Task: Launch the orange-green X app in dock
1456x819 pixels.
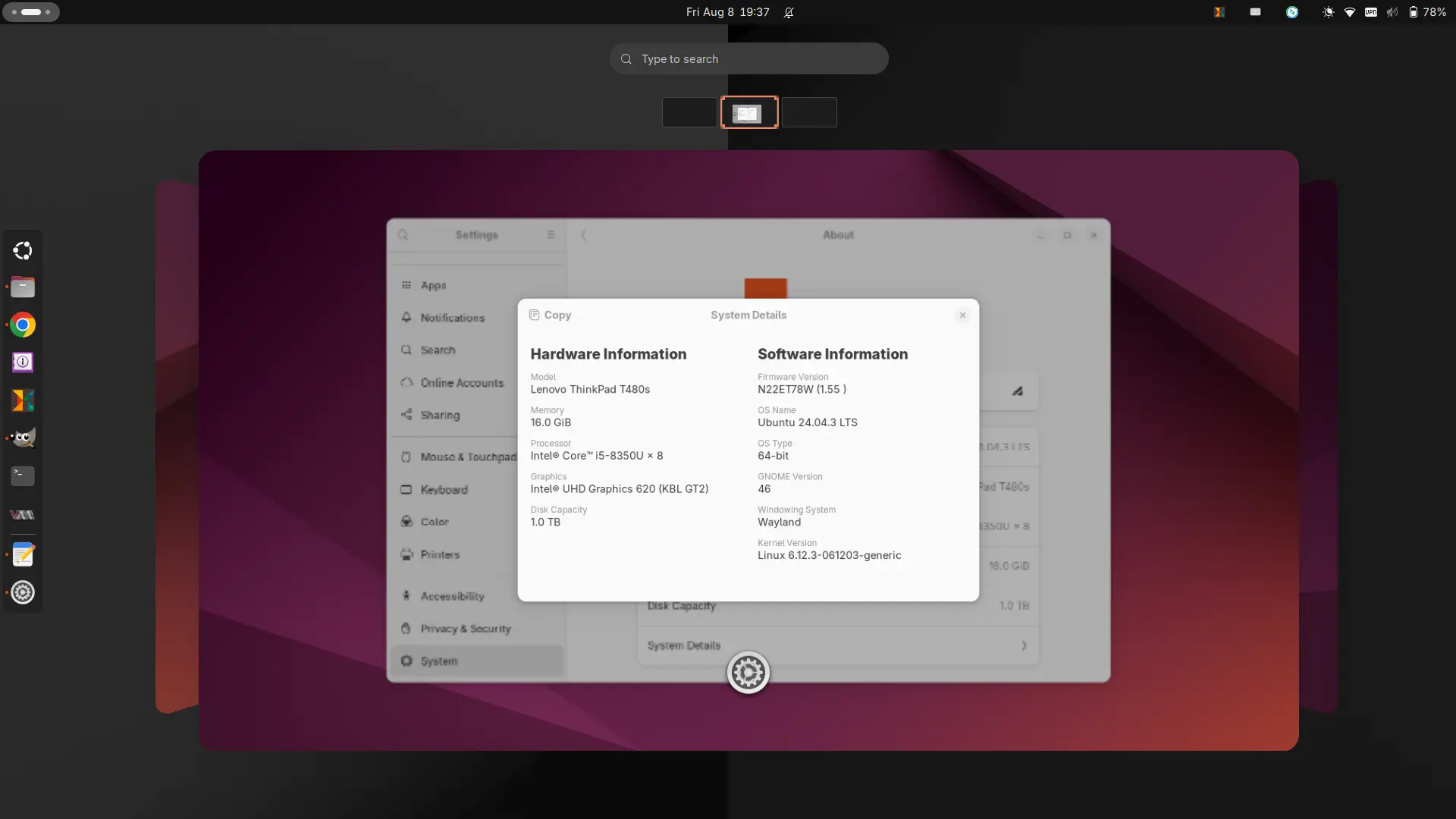Action: tap(23, 400)
